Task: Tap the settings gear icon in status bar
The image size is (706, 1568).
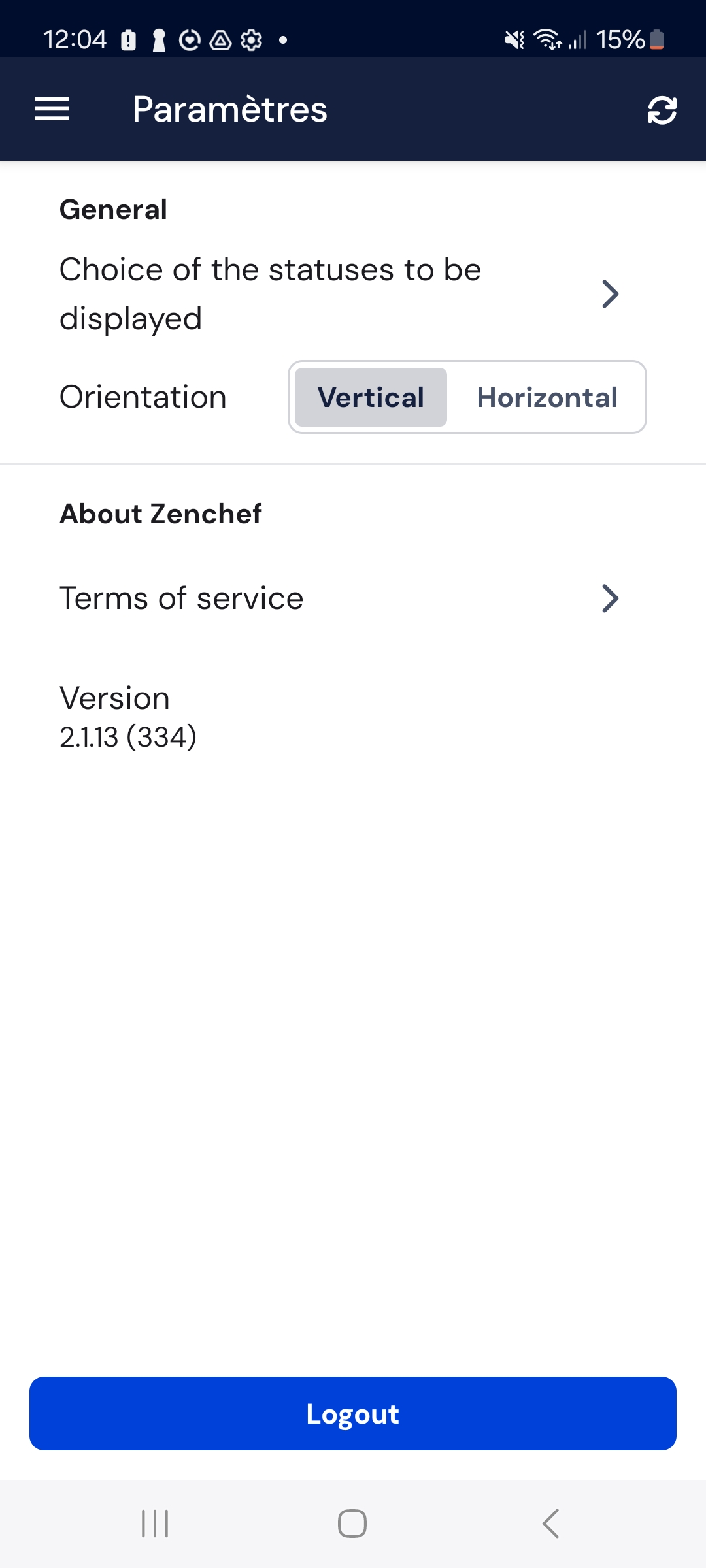Action: point(251,41)
